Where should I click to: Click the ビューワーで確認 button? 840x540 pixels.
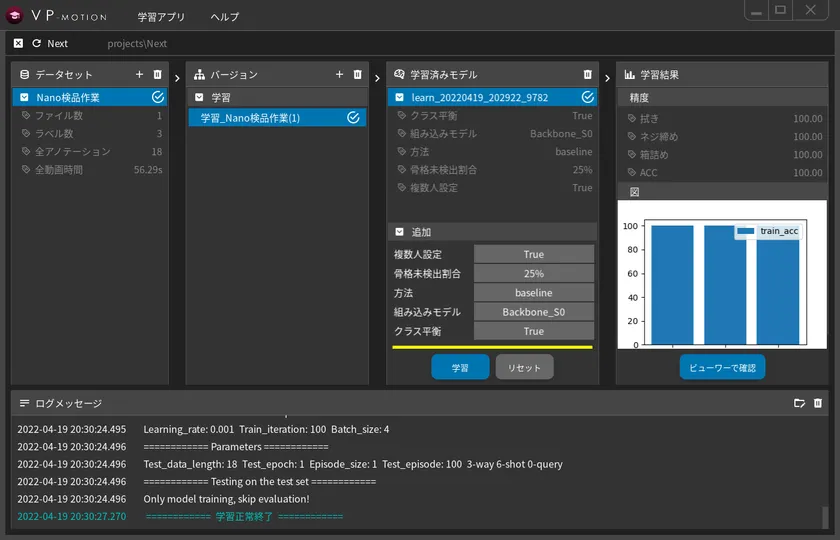point(722,367)
